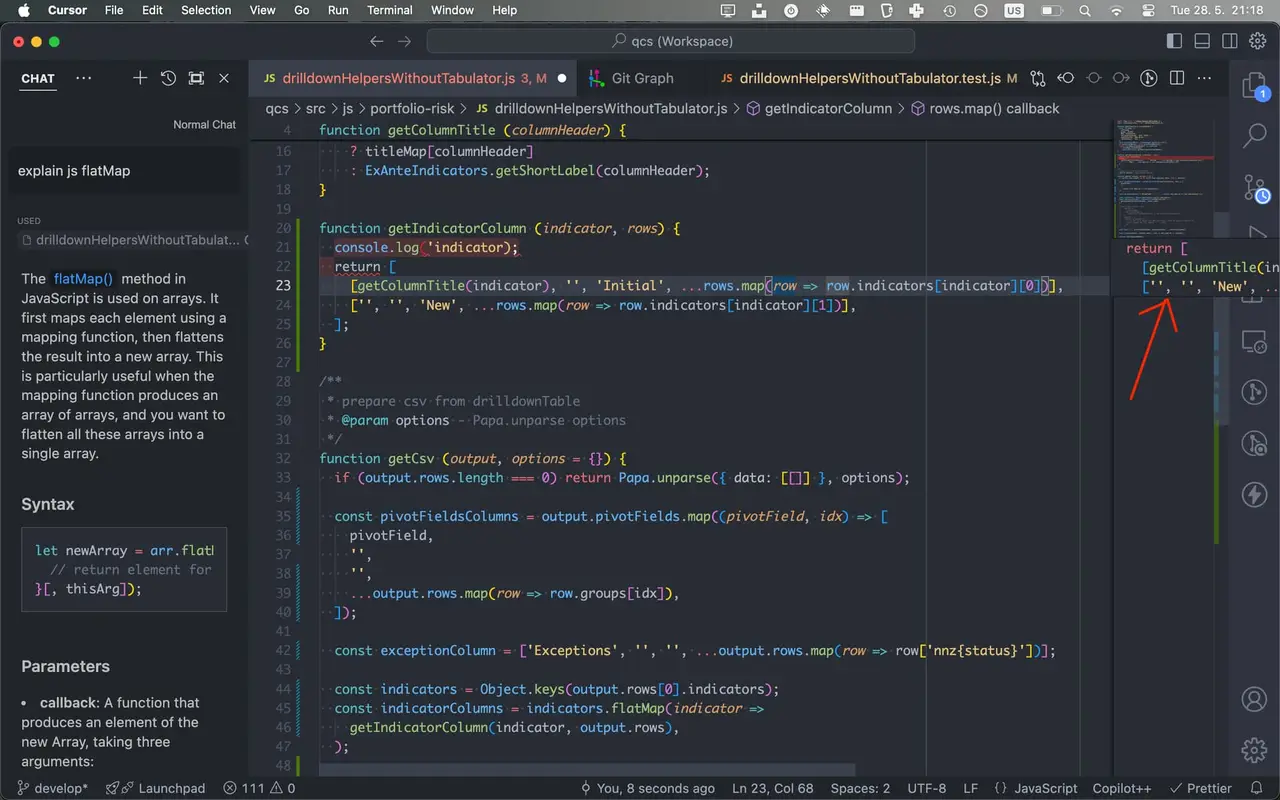This screenshot has width=1280, height=800.
Task: Open Go menu in menu bar
Action: [x=302, y=10]
